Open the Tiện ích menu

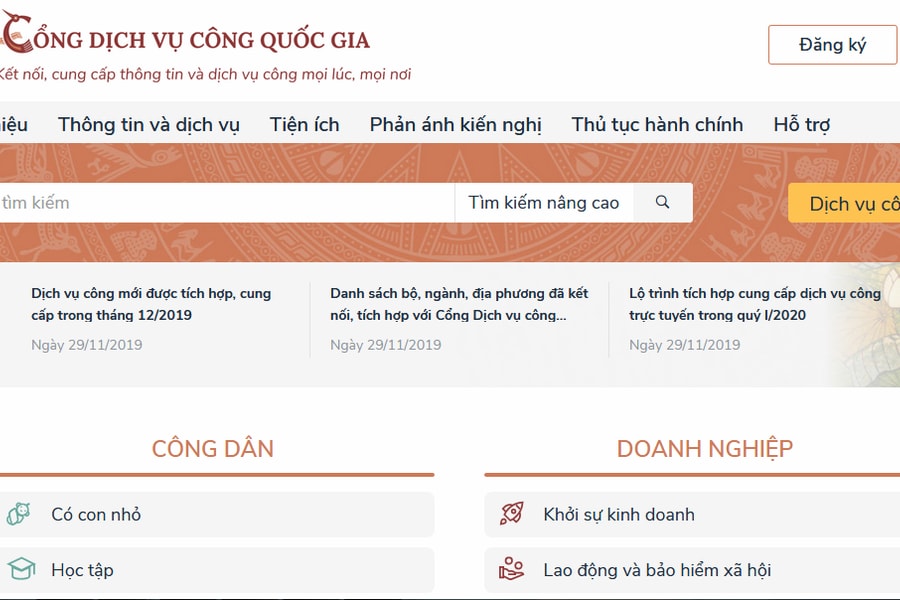pos(304,125)
